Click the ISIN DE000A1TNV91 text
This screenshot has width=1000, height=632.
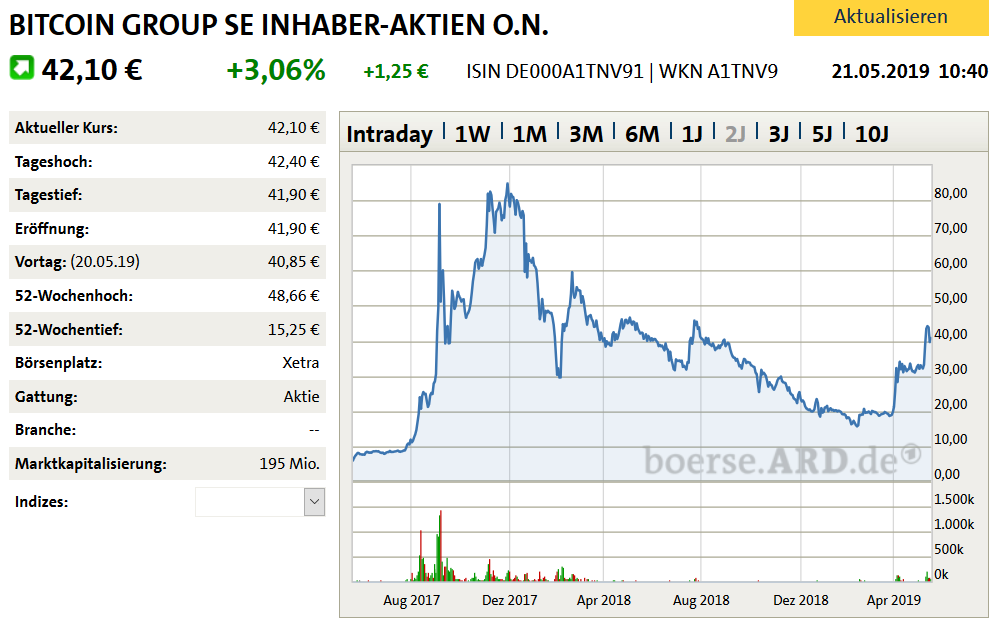coord(555,71)
